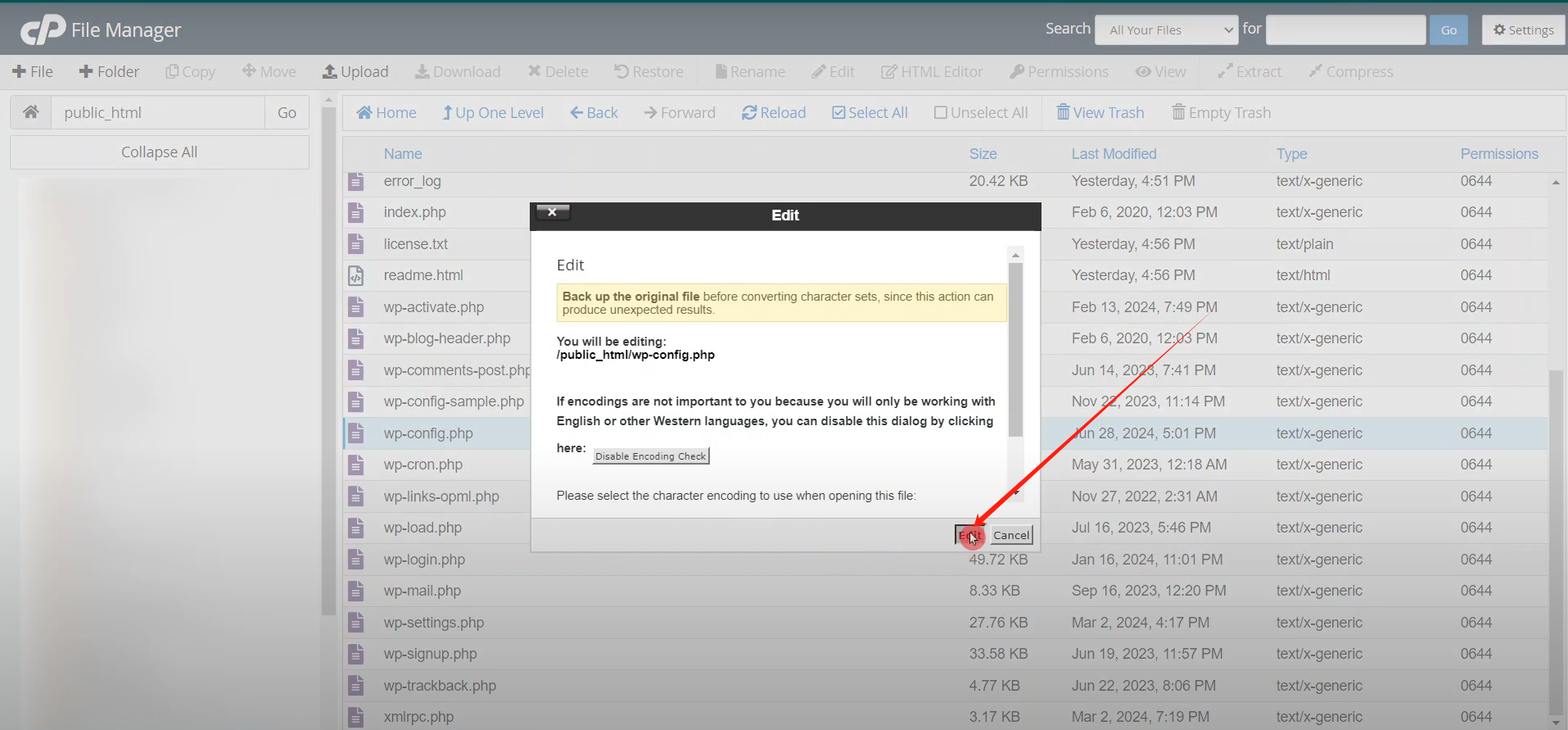Sort by Last Modified column
The width and height of the screenshot is (1568, 730).
(x=1114, y=154)
